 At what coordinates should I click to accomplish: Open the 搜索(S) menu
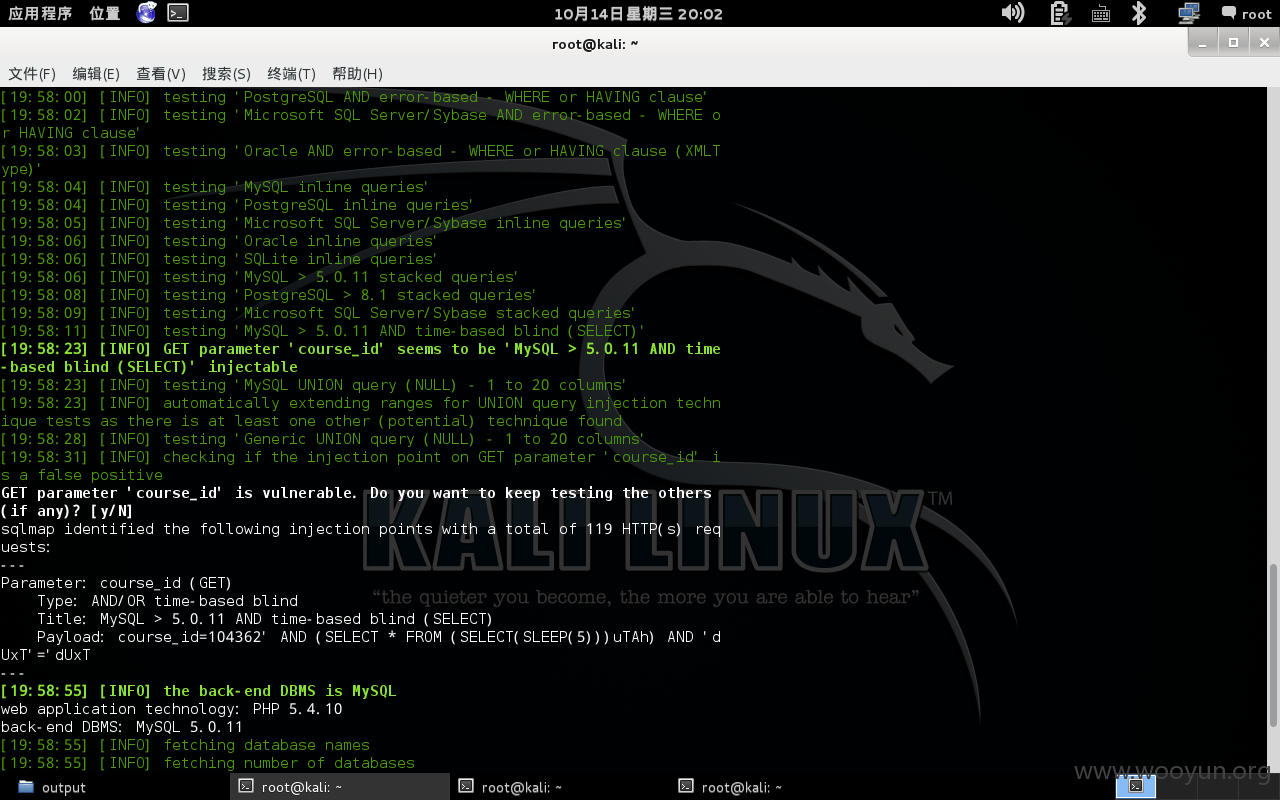[226, 73]
